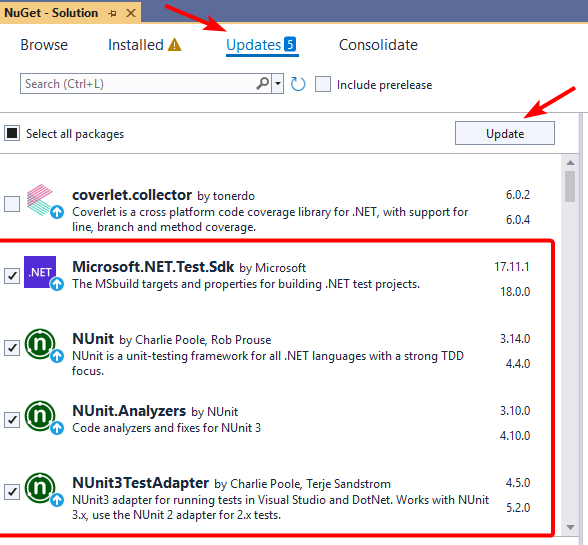Select the NUnit3TestAdapter package title

point(141,483)
